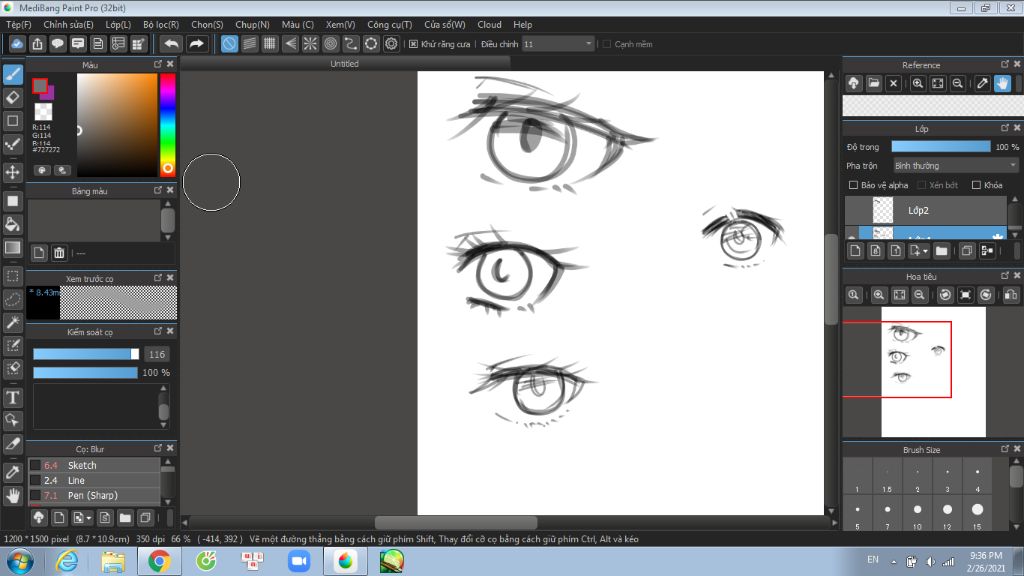Open Zoom from the taskbar
This screenshot has height=576, width=1024.
coord(298,562)
